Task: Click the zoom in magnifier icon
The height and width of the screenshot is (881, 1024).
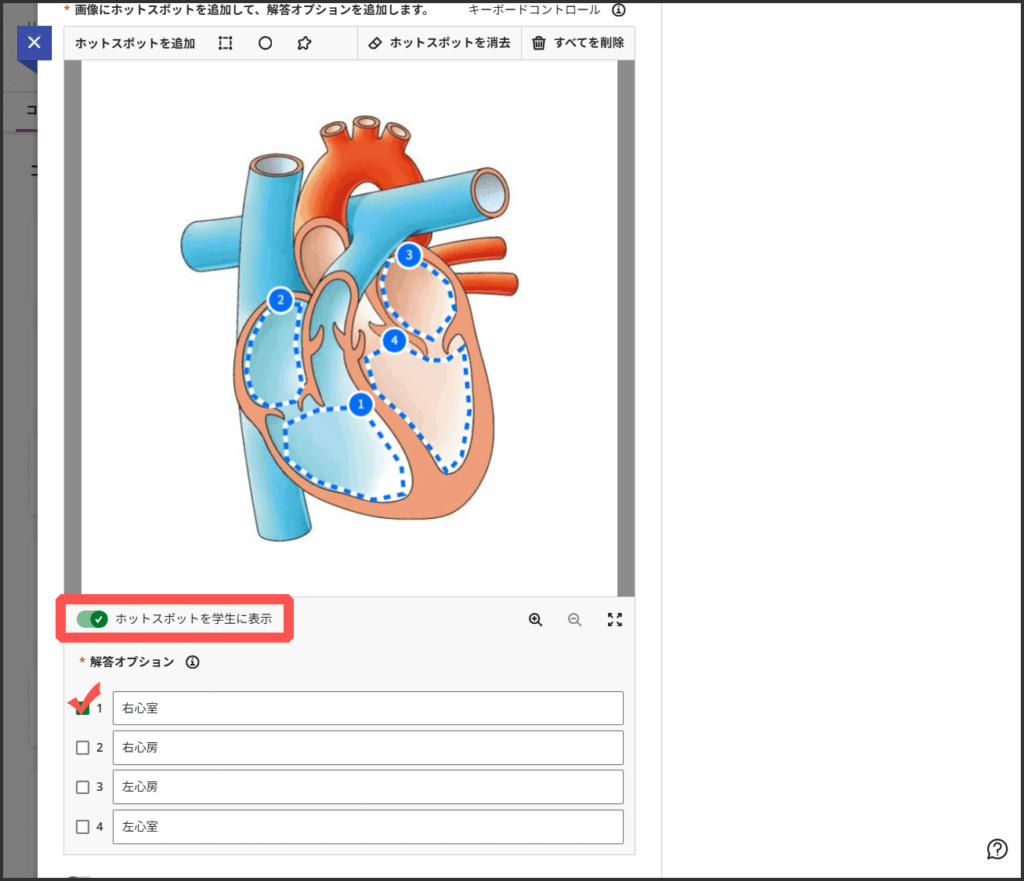Action: coord(536,620)
